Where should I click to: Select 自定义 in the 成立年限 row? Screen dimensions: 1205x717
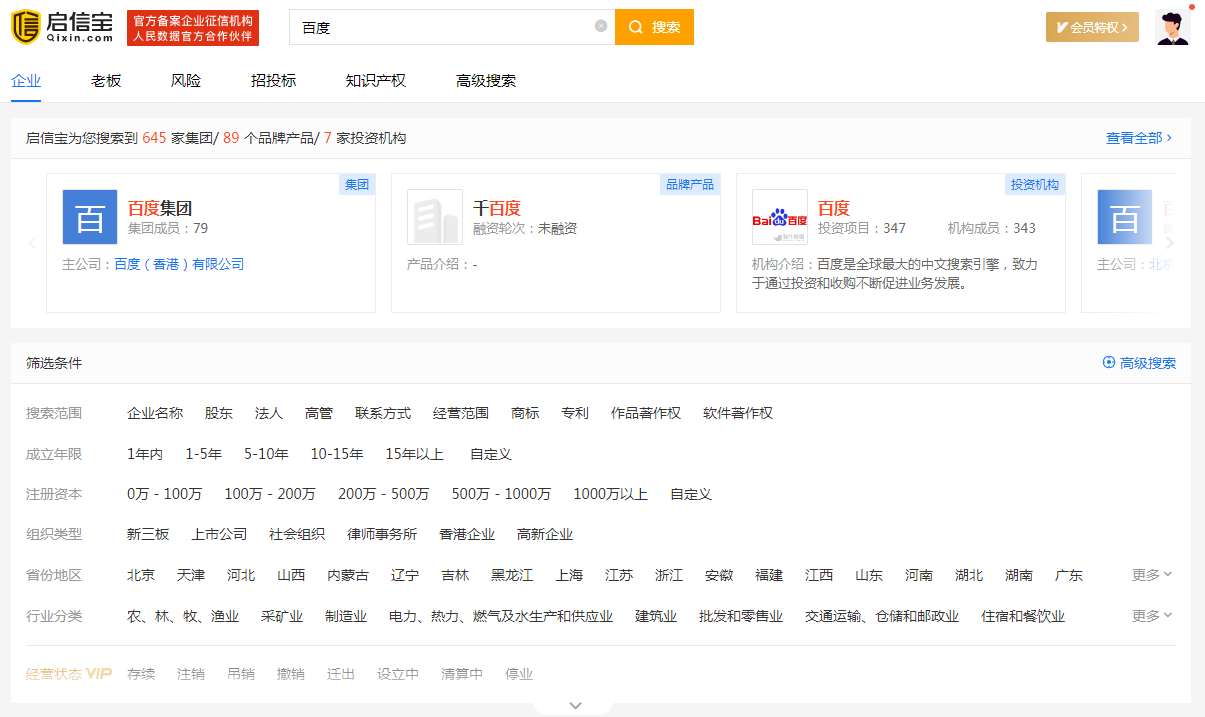(x=491, y=454)
